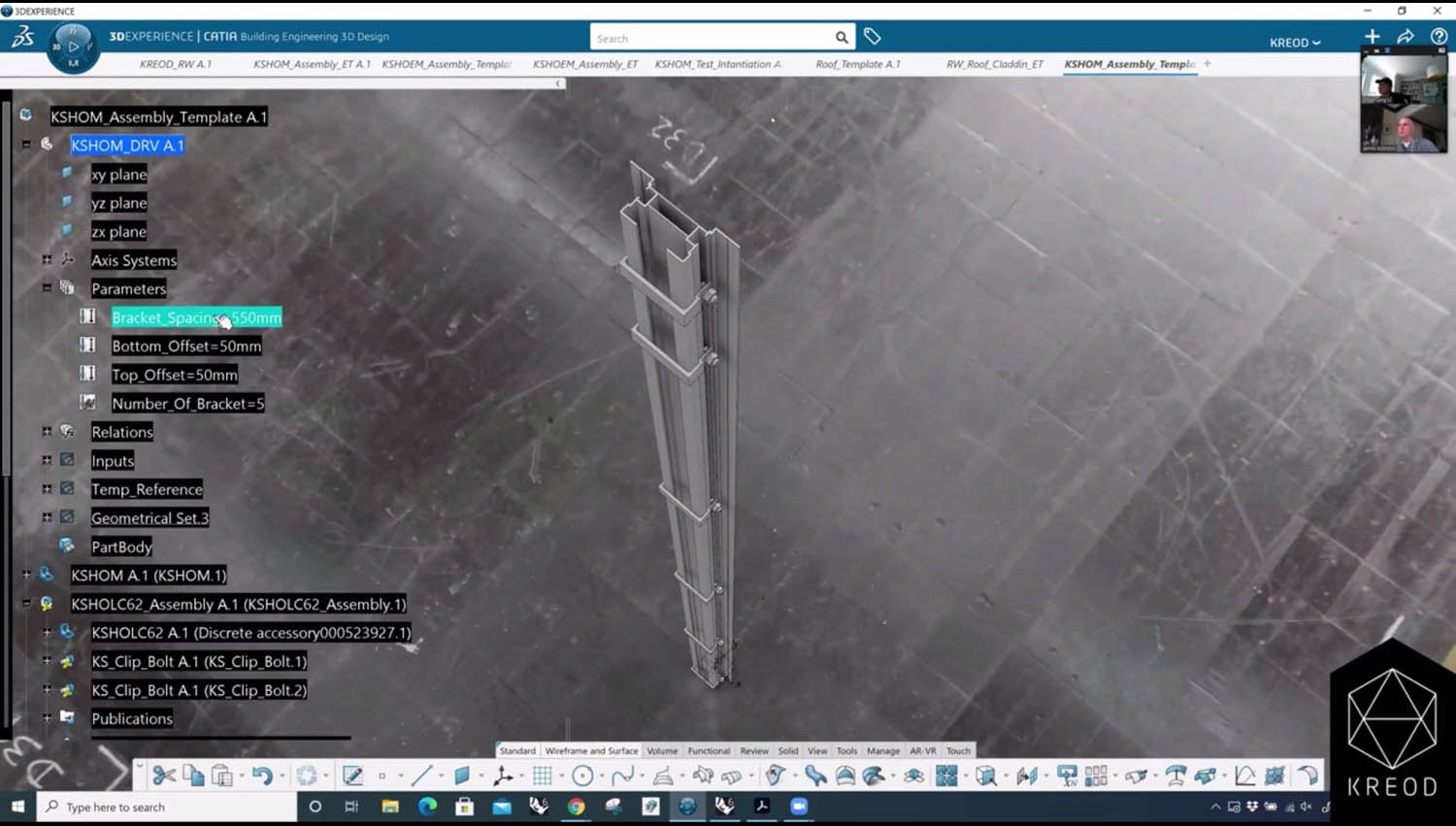Click the tag icon beside search
The image size is (1456, 826).
873,37
